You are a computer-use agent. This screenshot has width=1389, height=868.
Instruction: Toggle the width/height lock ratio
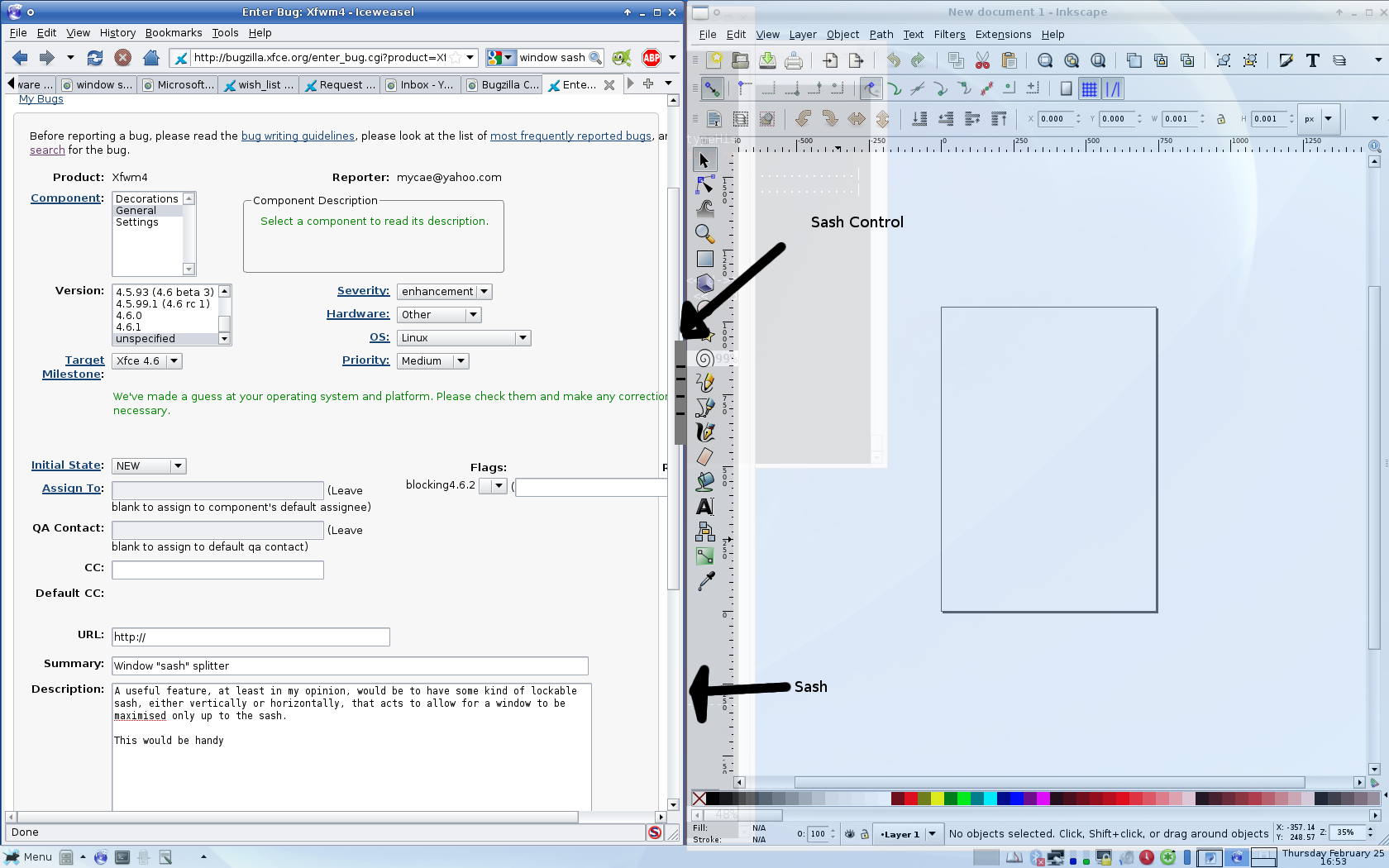coord(1220,119)
